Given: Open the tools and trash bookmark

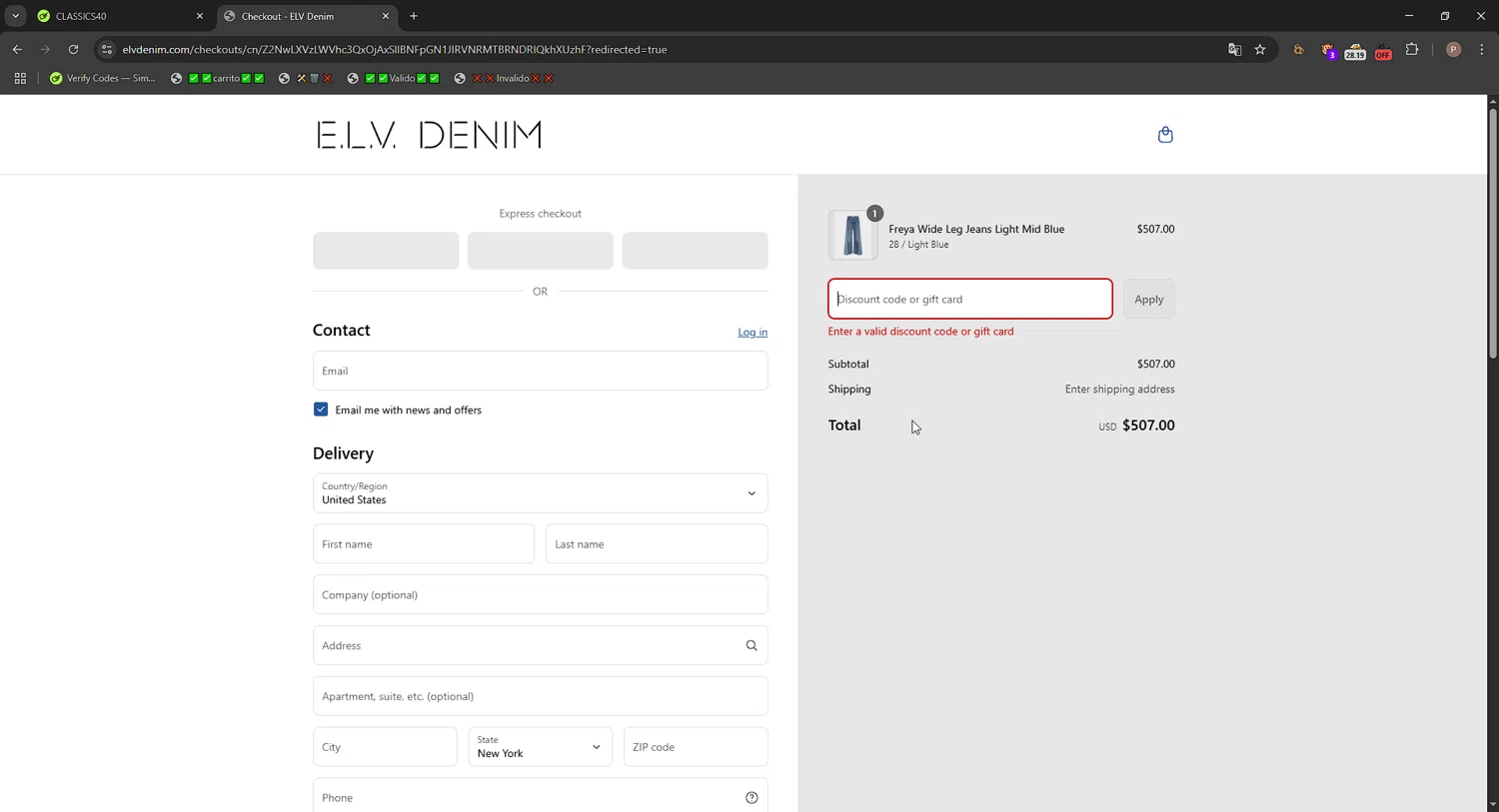Looking at the screenshot, I should [305, 78].
